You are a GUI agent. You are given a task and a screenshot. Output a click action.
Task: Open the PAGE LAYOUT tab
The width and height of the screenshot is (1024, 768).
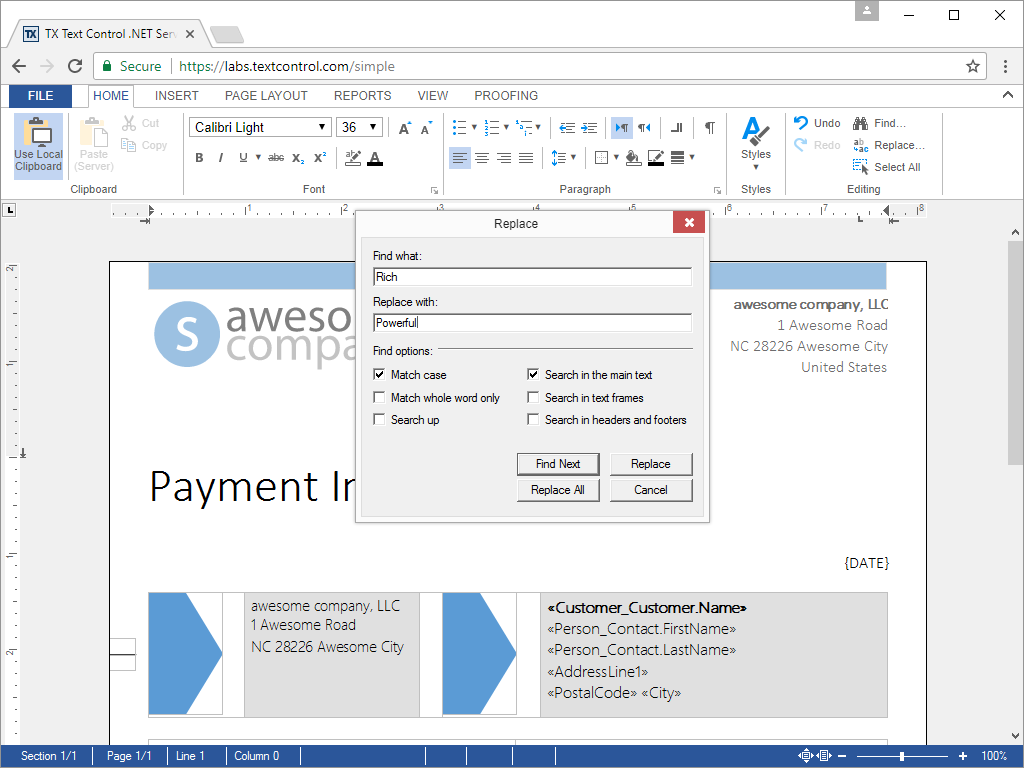point(266,96)
